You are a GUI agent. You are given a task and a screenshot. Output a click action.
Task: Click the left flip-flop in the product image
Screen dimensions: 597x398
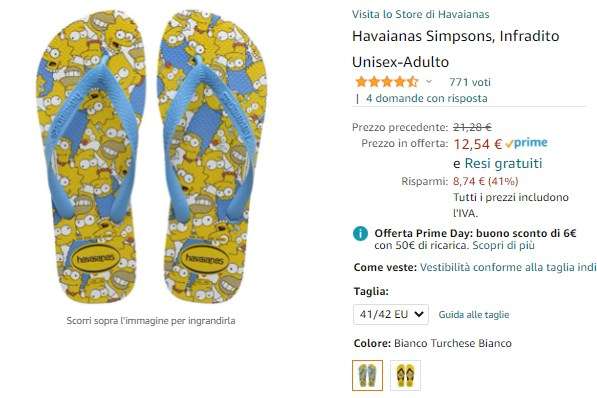point(91,157)
